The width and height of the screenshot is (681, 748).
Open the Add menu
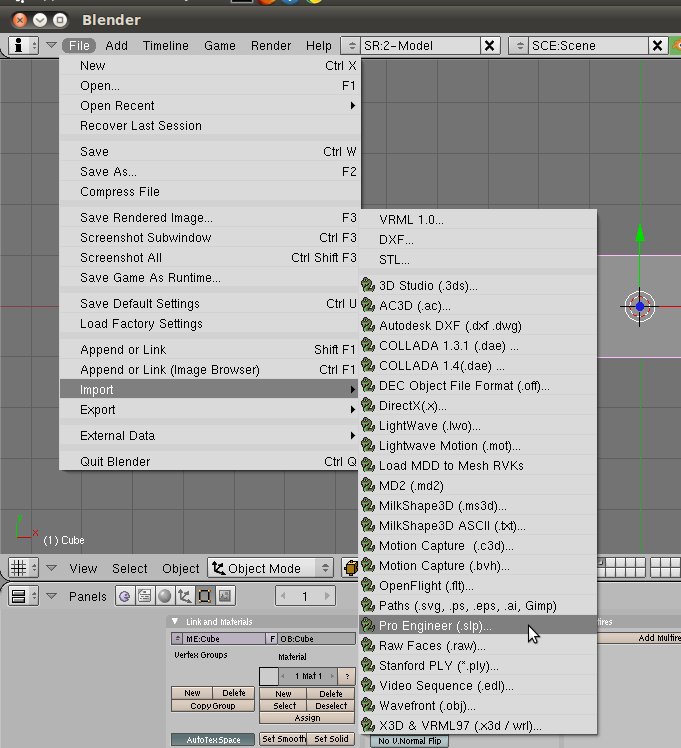coord(116,45)
